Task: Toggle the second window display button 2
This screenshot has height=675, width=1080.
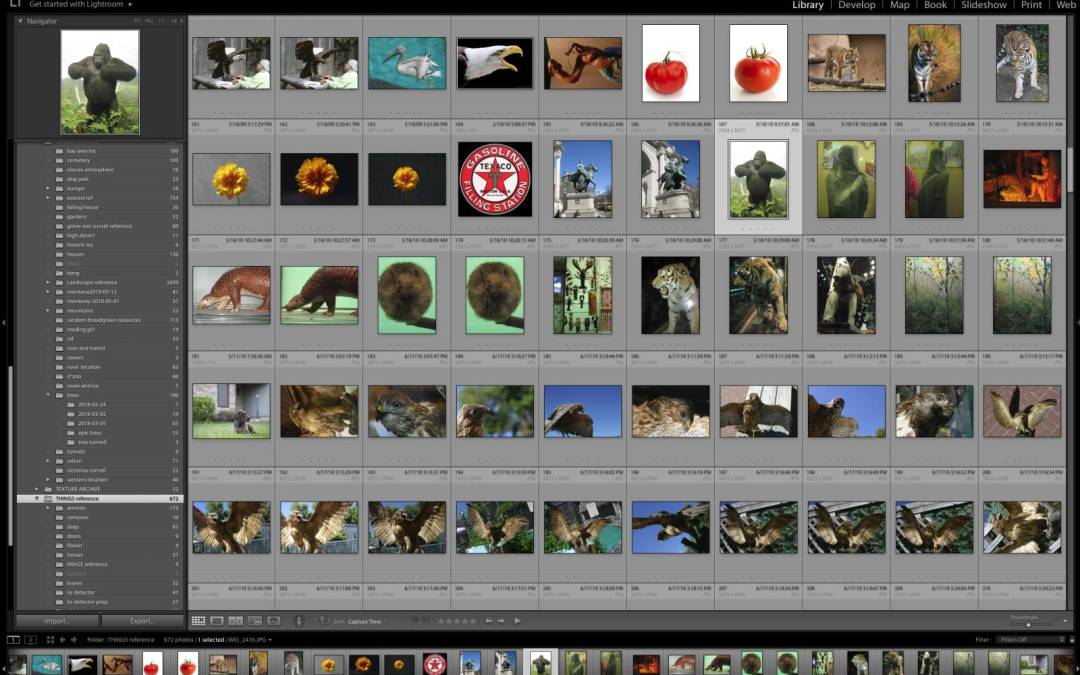Action: [31, 639]
